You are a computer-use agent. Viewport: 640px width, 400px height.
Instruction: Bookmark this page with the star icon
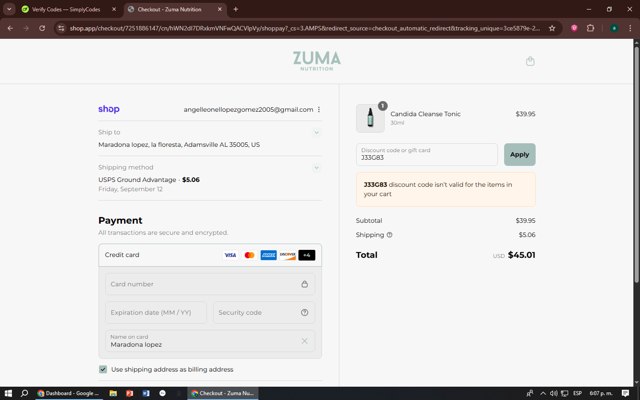(552, 28)
